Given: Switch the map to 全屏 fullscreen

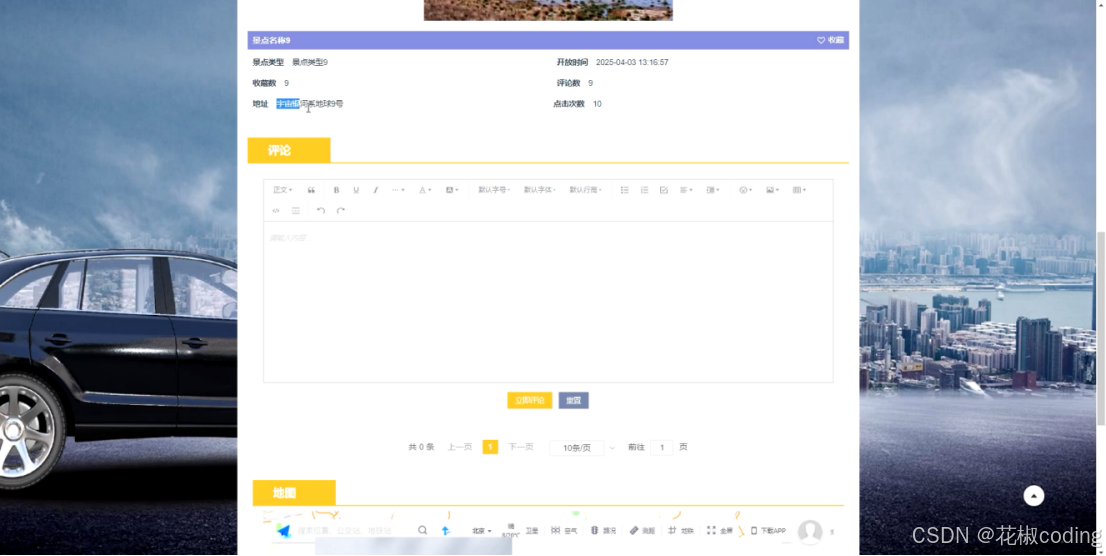Looking at the screenshot, I should [720, 531].
